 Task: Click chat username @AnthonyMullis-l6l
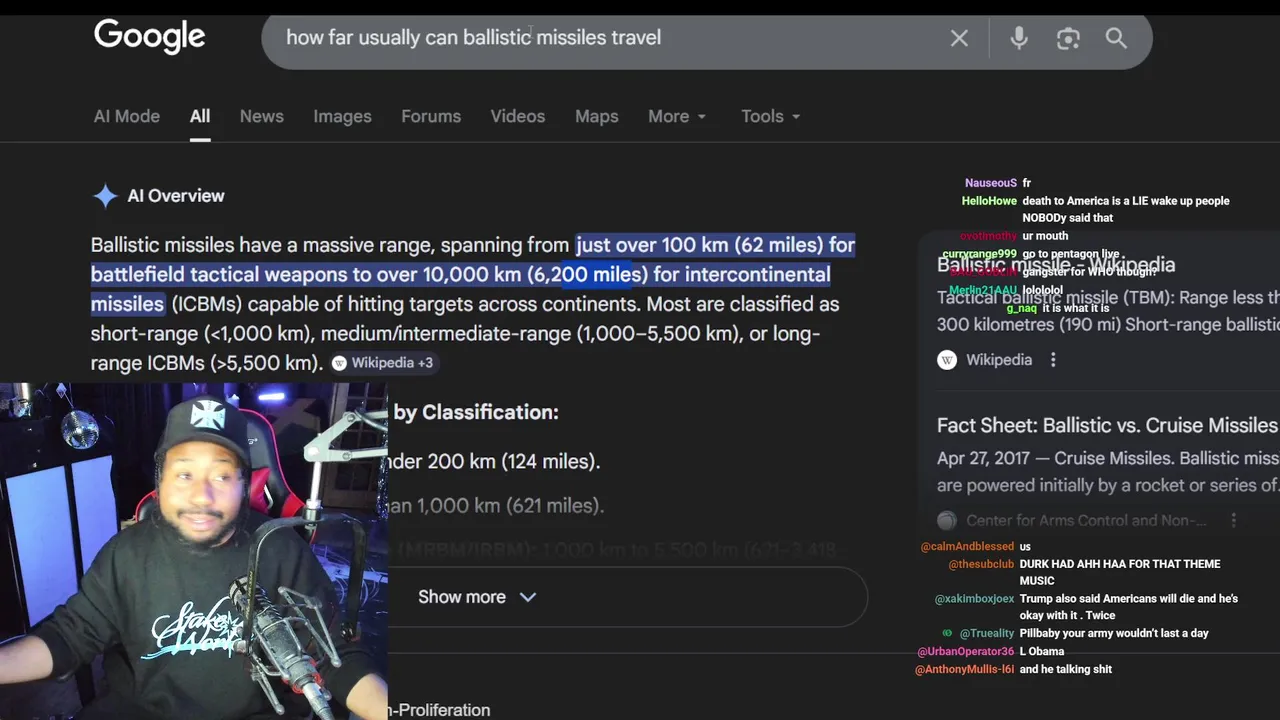click(x=965, y=670)
